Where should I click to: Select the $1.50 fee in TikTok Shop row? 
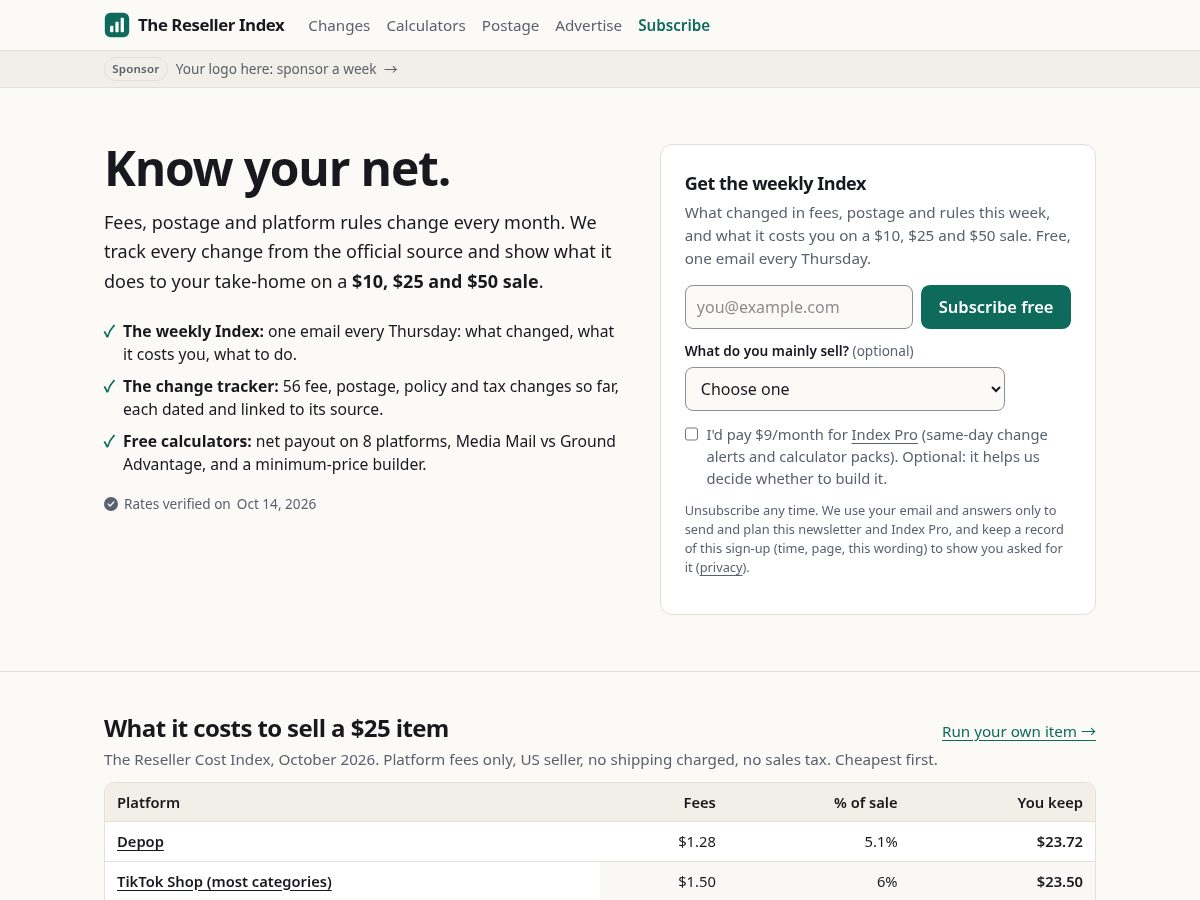pos(697,882)
